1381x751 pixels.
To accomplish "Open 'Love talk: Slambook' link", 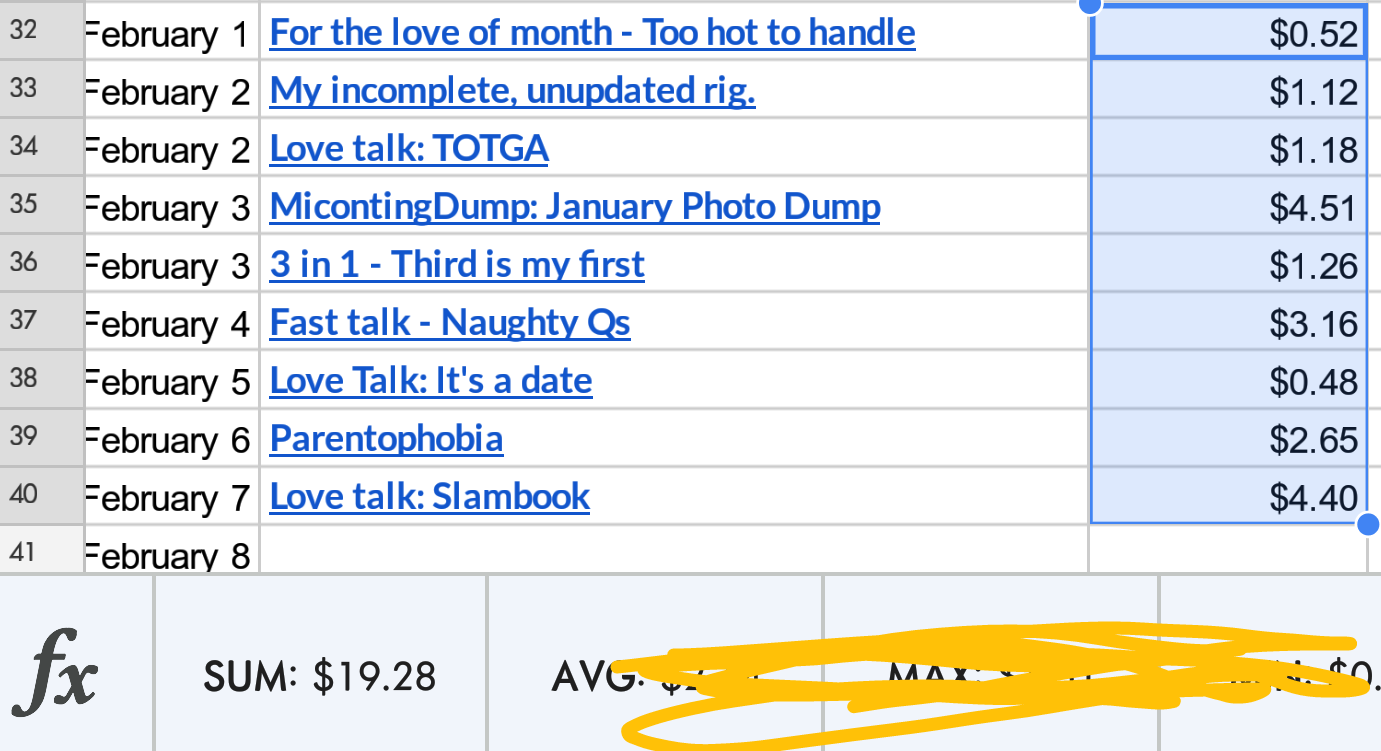I will pos(430,497).
